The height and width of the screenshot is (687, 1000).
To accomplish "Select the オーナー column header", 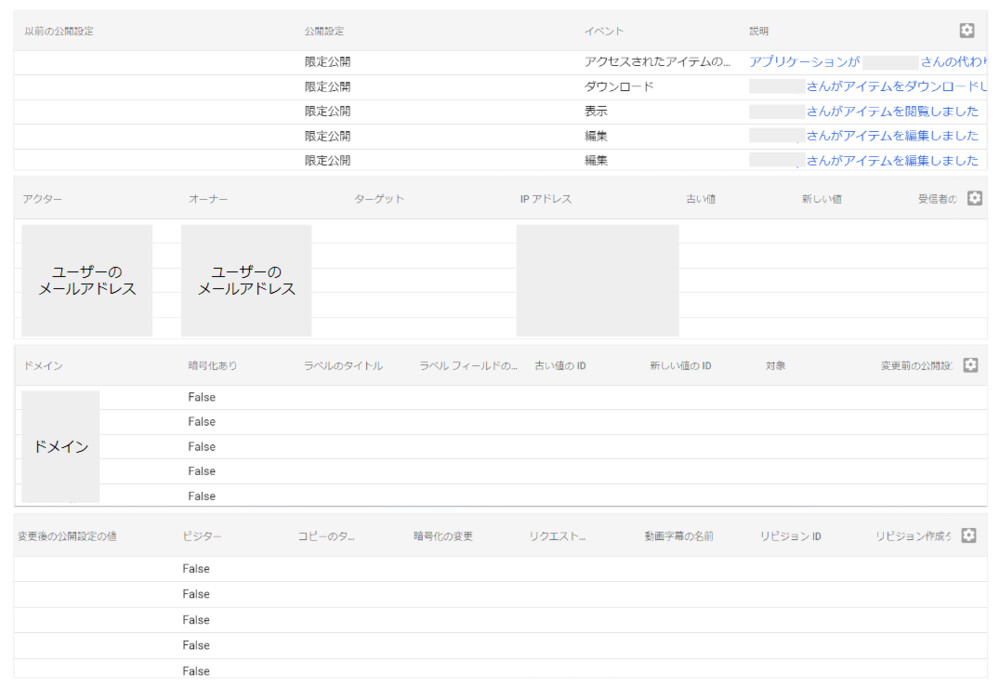I will pos(208,199).
